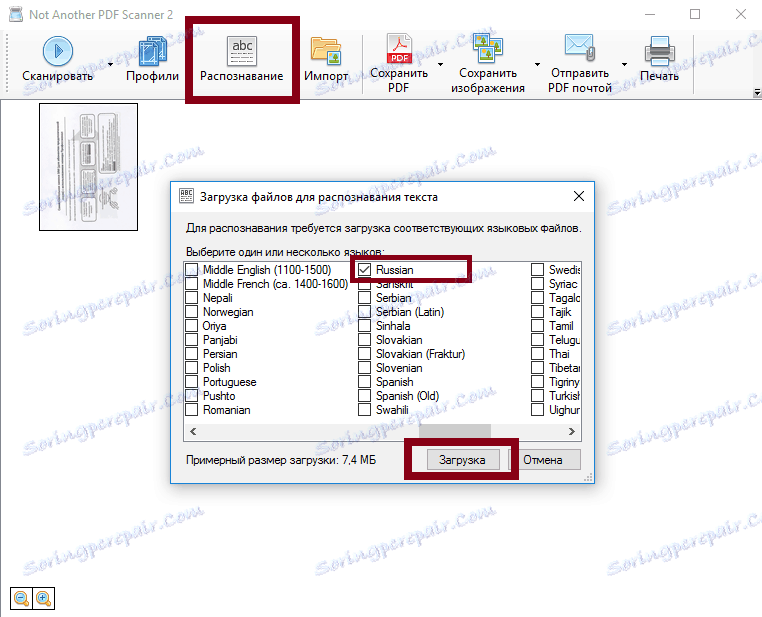Check Middle French (ca. 1400-1600)
The height and width of the screenshot is (617, 762).
pos(192,284)
